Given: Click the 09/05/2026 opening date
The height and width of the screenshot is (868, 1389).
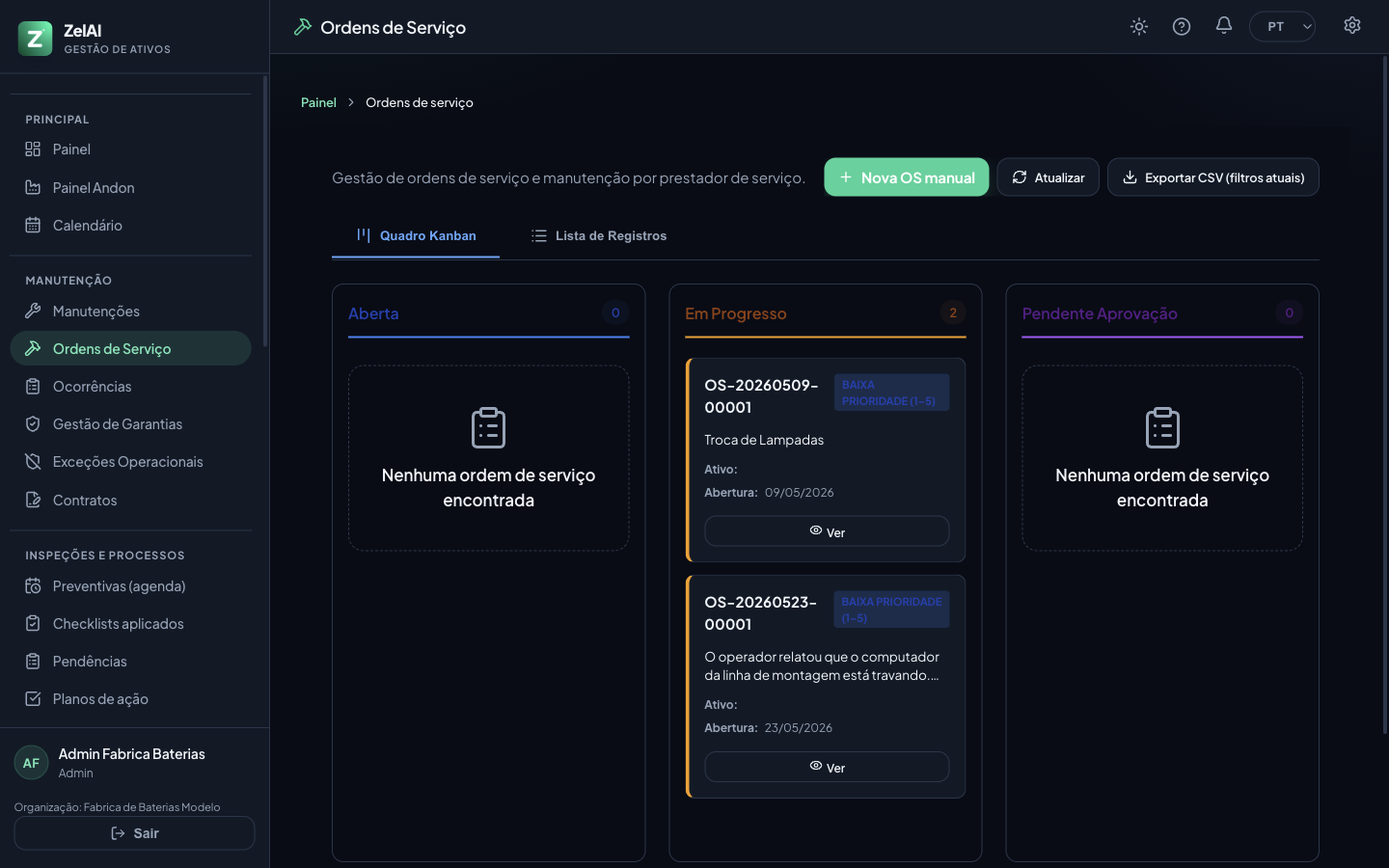Looking at the screenshot, I should 800,493.
